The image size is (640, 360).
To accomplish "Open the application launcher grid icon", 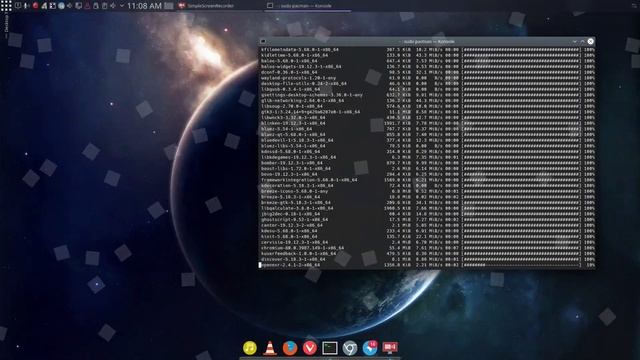I will click(x=6, y=6).
